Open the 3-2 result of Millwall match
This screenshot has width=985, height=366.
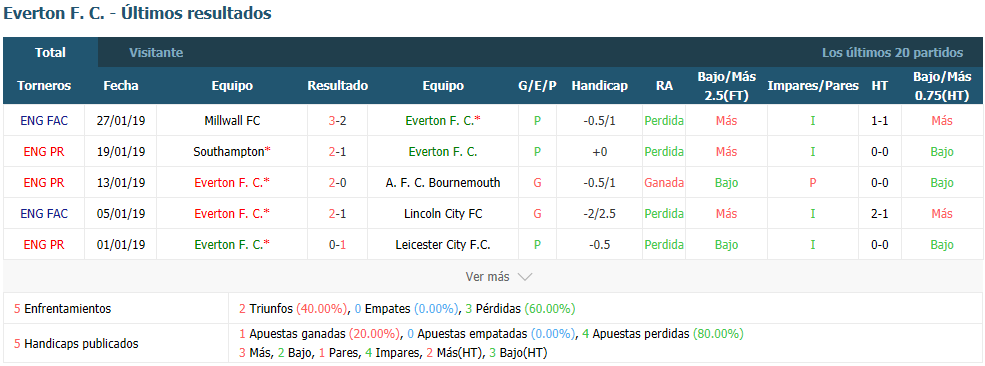tap(337, 120)
